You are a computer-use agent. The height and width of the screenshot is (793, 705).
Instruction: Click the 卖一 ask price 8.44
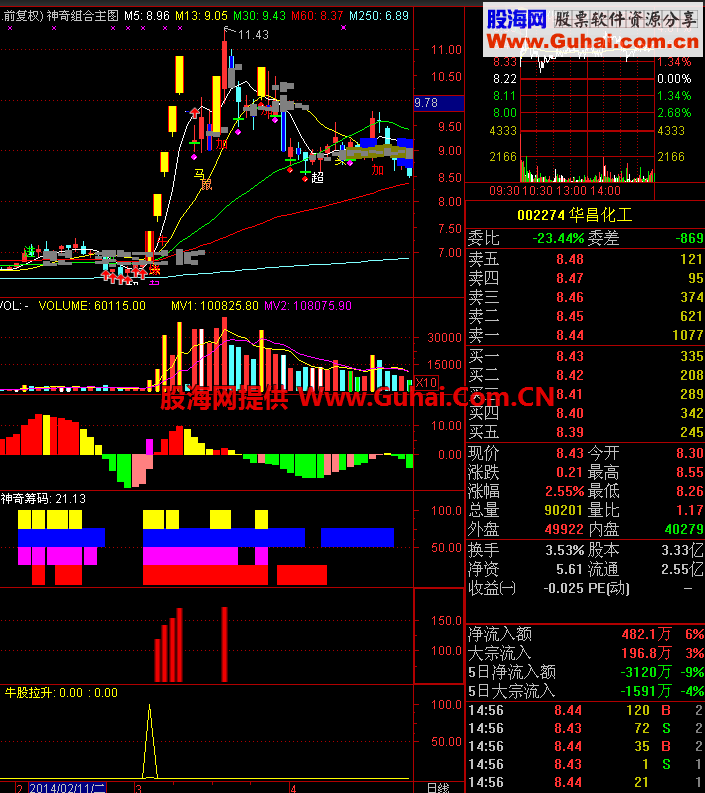(x=570, y=335)
